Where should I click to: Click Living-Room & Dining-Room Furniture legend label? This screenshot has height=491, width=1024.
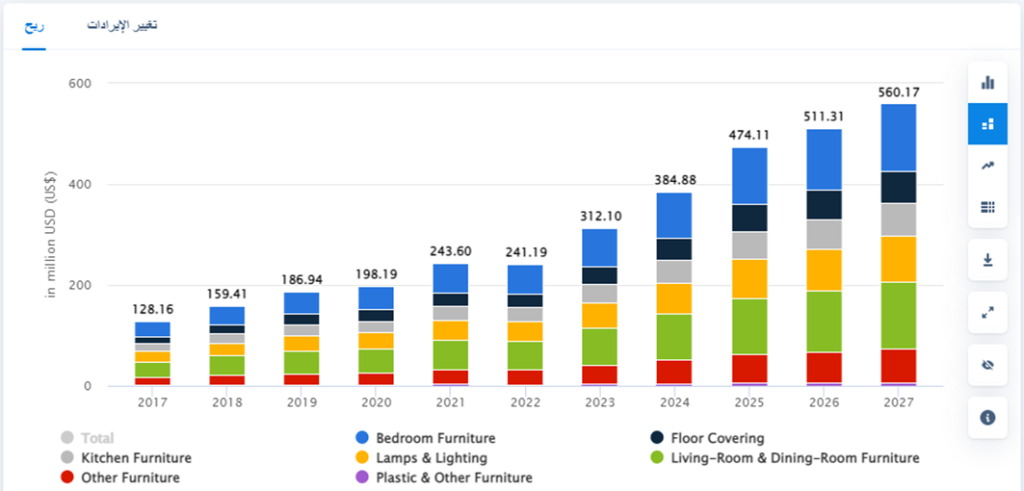[793, 458]
